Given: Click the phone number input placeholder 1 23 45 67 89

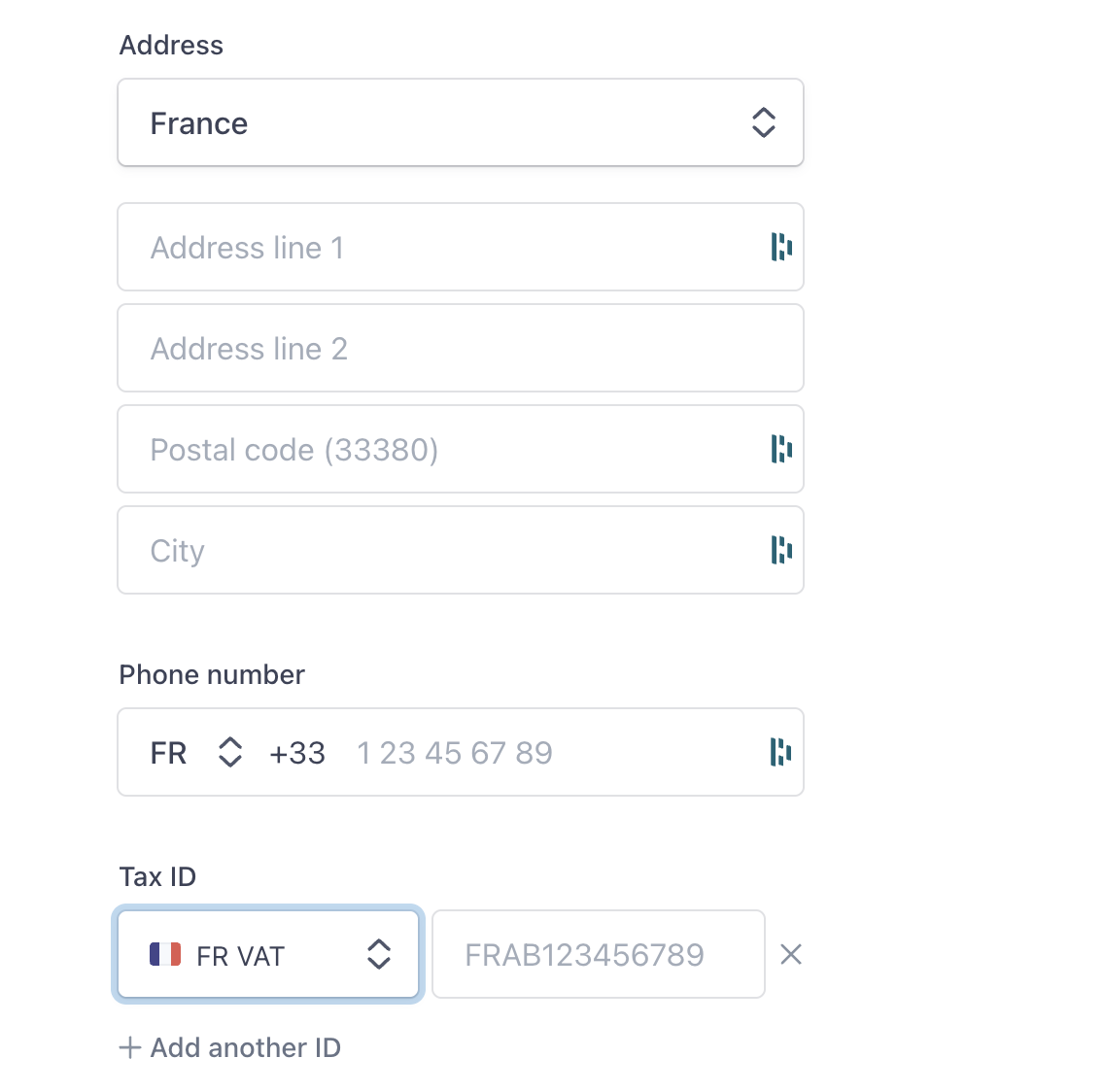Looking at the screenshot, I should point(455,753).
